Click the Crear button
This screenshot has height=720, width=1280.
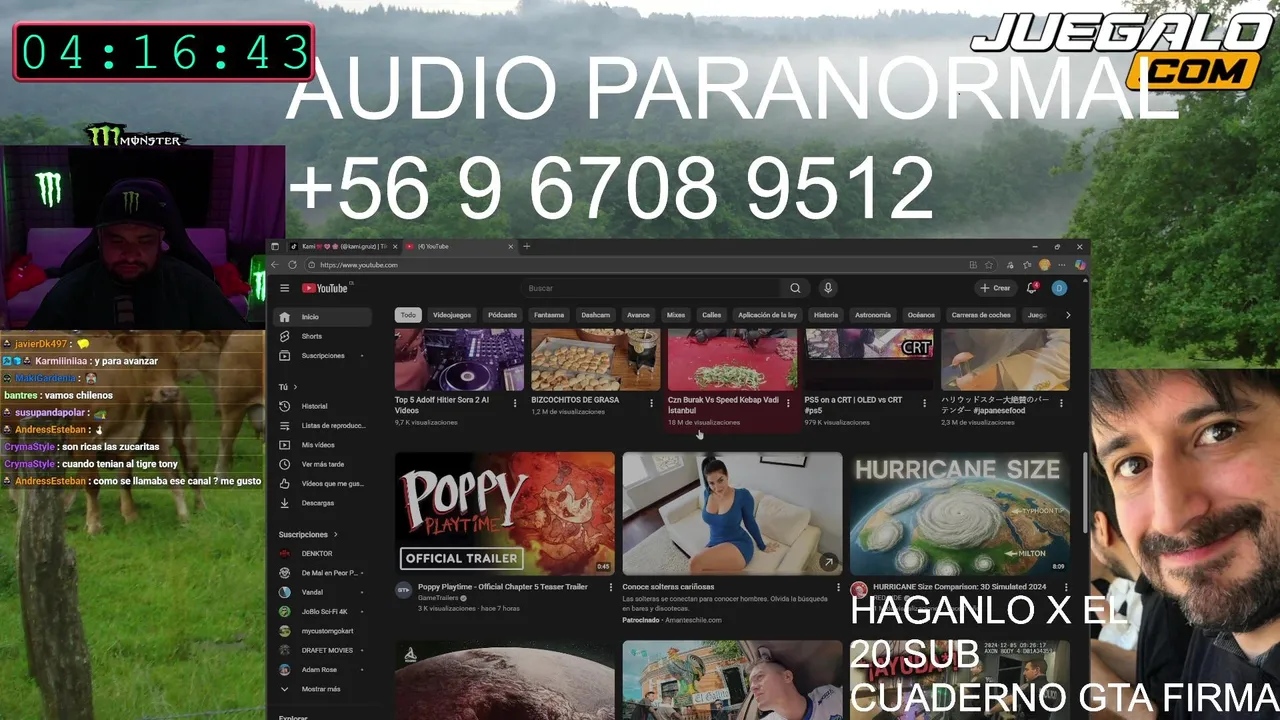pyautogui.click(x=996, y=288)
